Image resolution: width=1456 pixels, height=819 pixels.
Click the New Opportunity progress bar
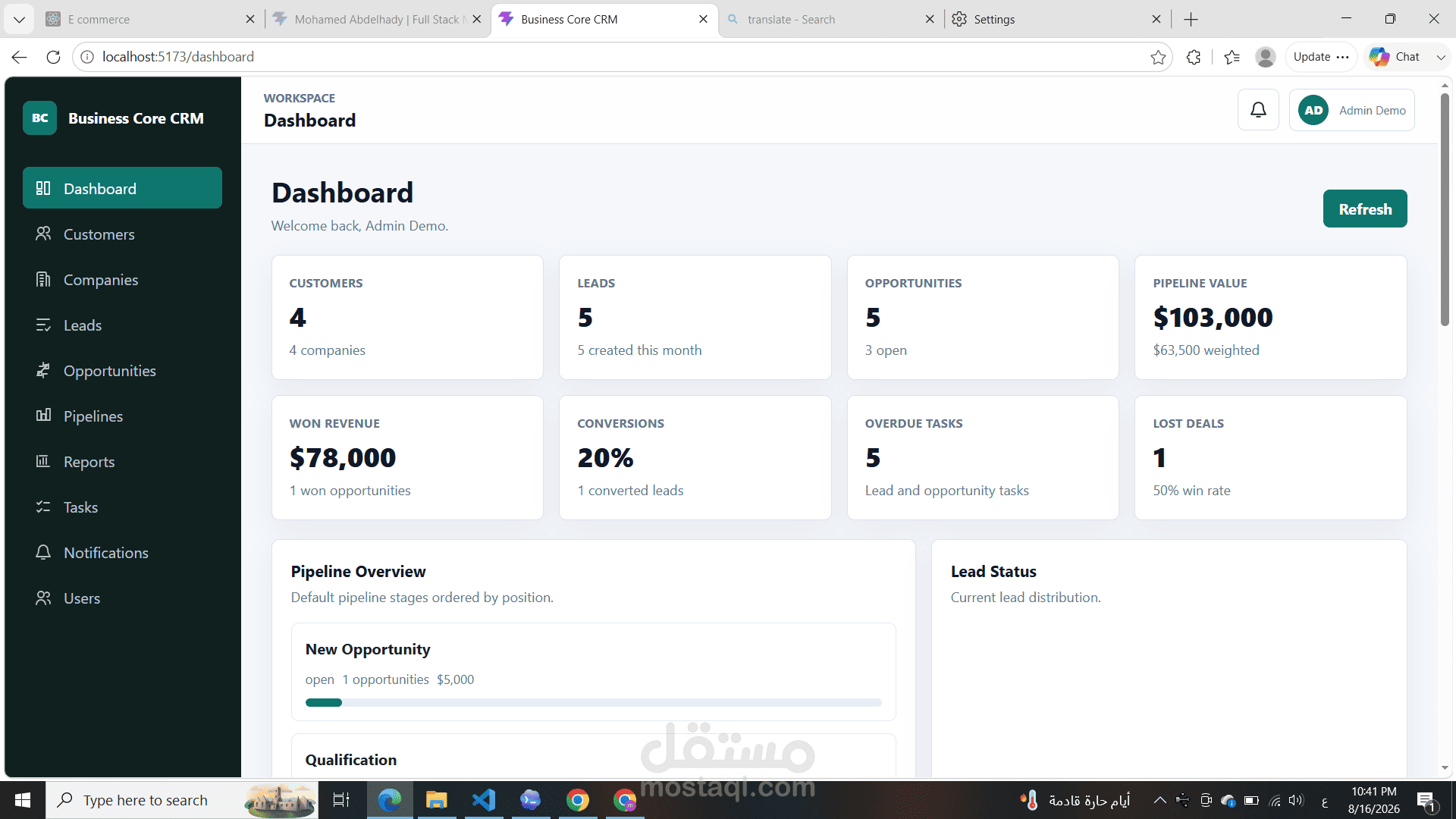(593, 702)
